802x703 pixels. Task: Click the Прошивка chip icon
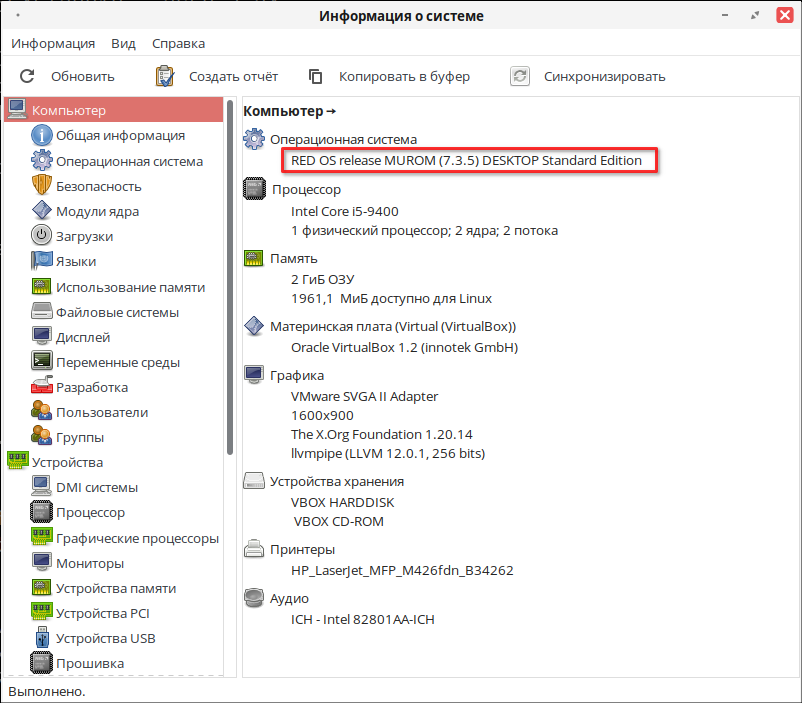[x=41, y=663]
